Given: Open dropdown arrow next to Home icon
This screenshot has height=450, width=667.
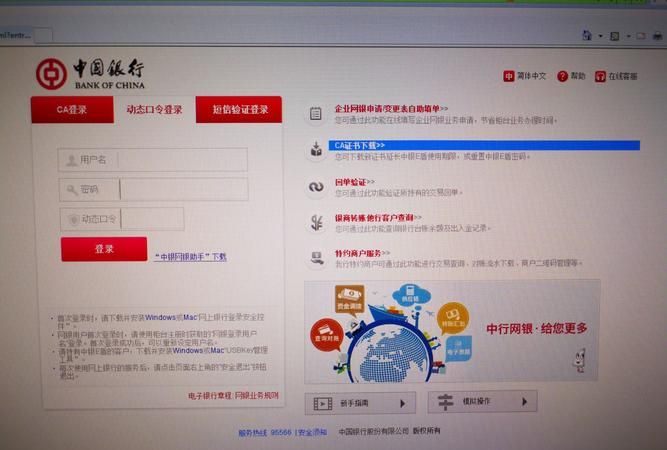Looking at the screenshot, I should coord(600,36).
